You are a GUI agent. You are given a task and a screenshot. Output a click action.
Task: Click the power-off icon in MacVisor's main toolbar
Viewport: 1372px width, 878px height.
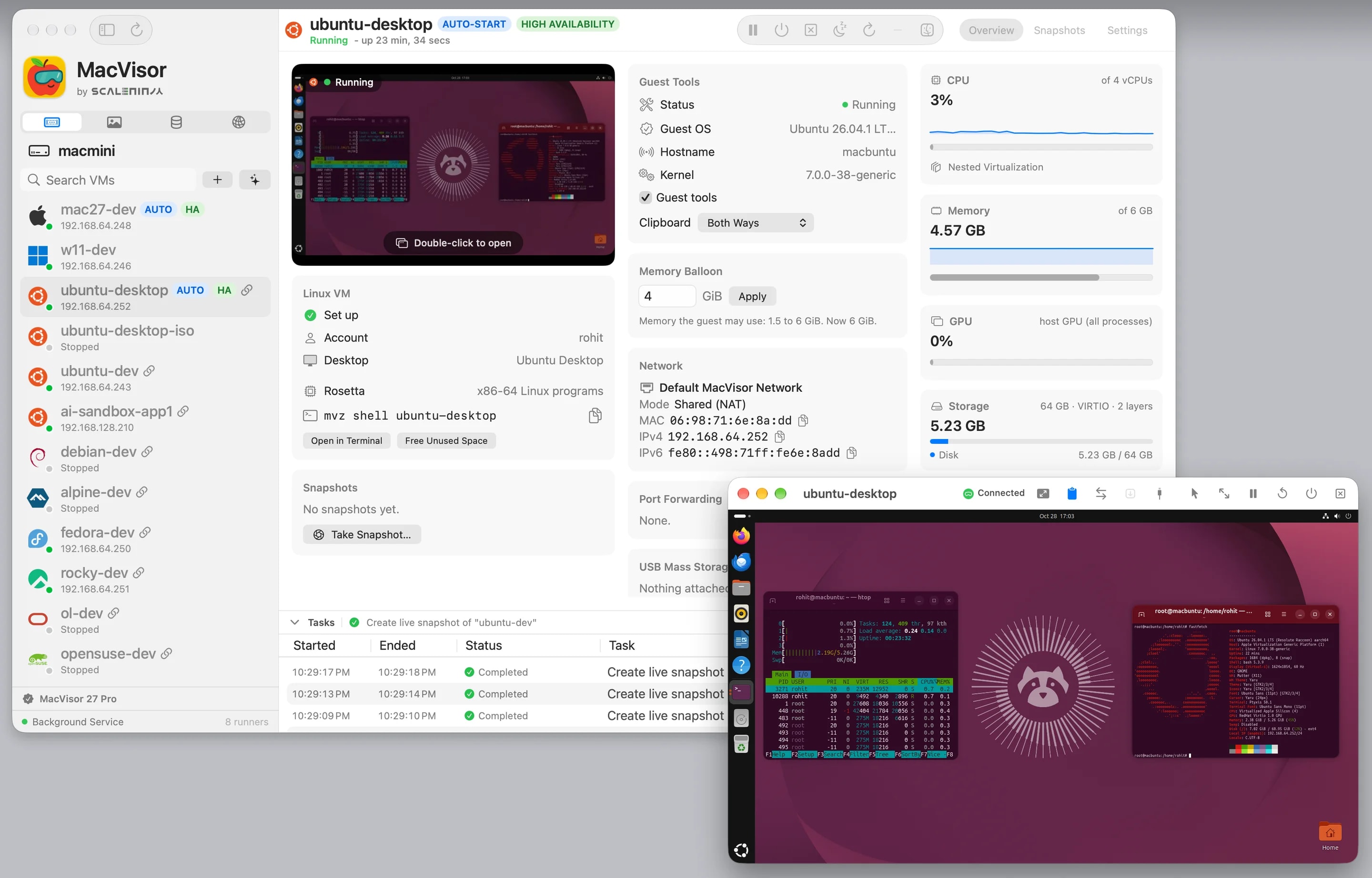pyautogui.click(x=782, y=30)
